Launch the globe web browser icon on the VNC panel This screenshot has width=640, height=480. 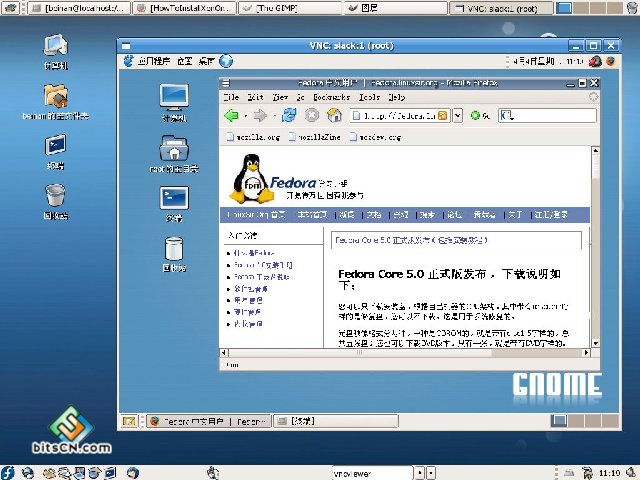pyautogui.click(x=226, y=61)
